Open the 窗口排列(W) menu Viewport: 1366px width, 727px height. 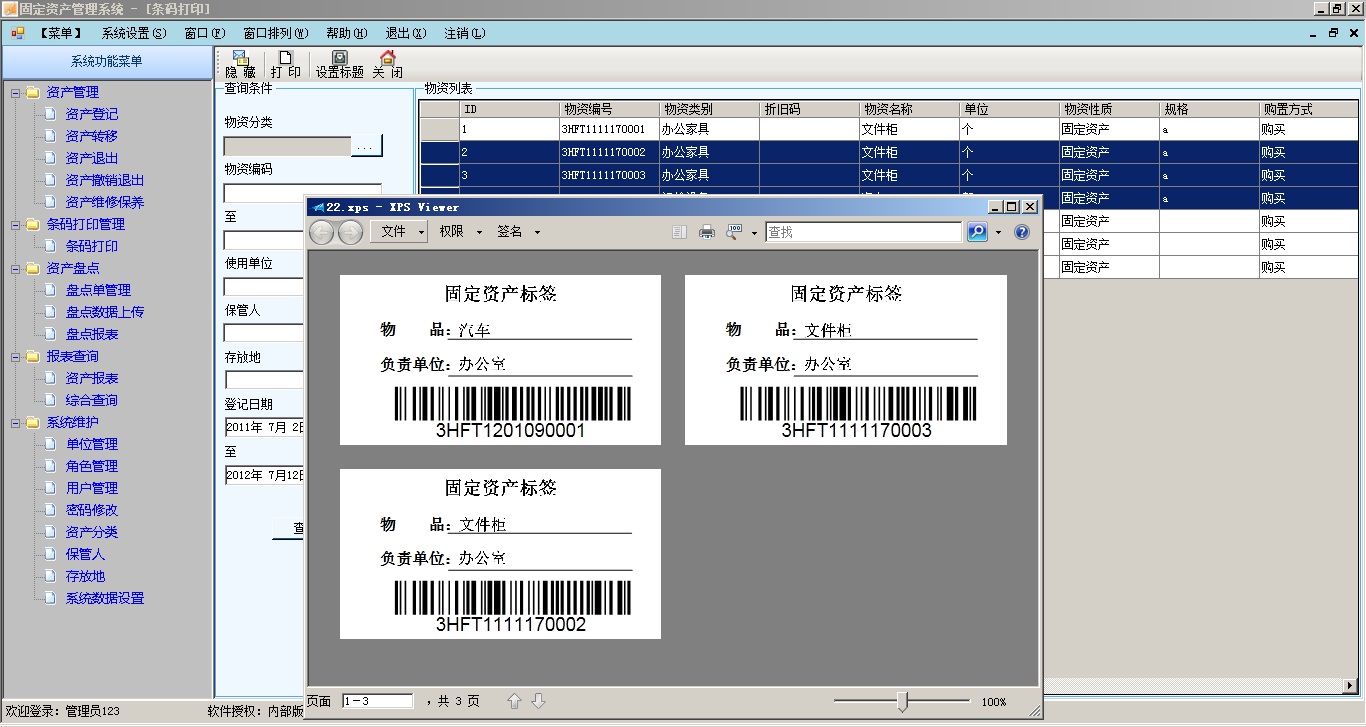click(x=276, y=33)
